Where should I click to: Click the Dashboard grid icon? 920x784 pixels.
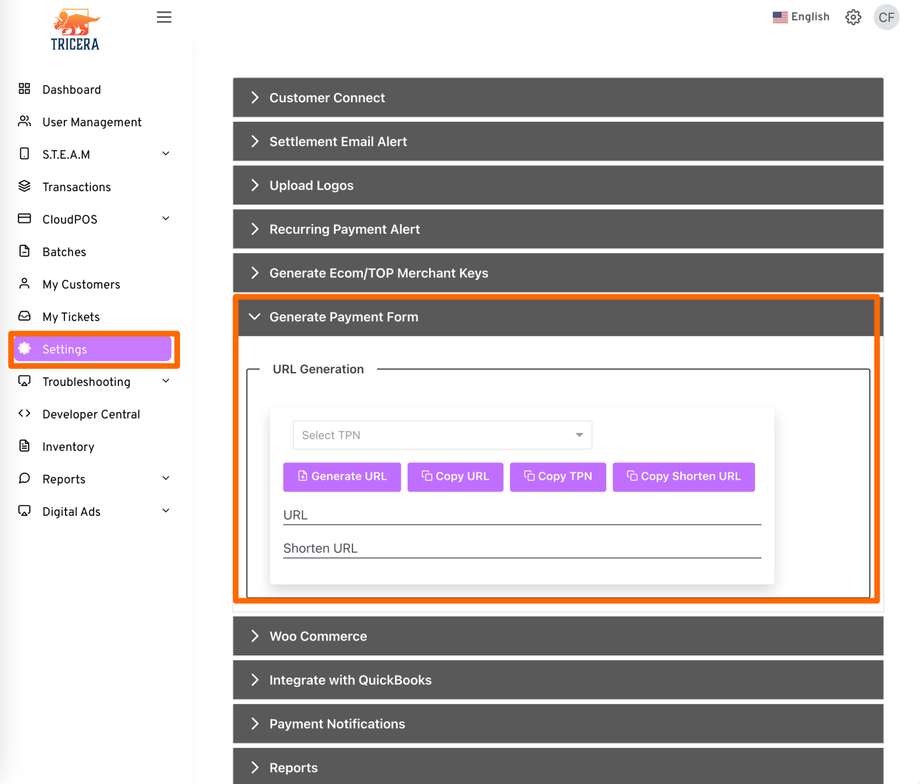click(x=25, y=89)
